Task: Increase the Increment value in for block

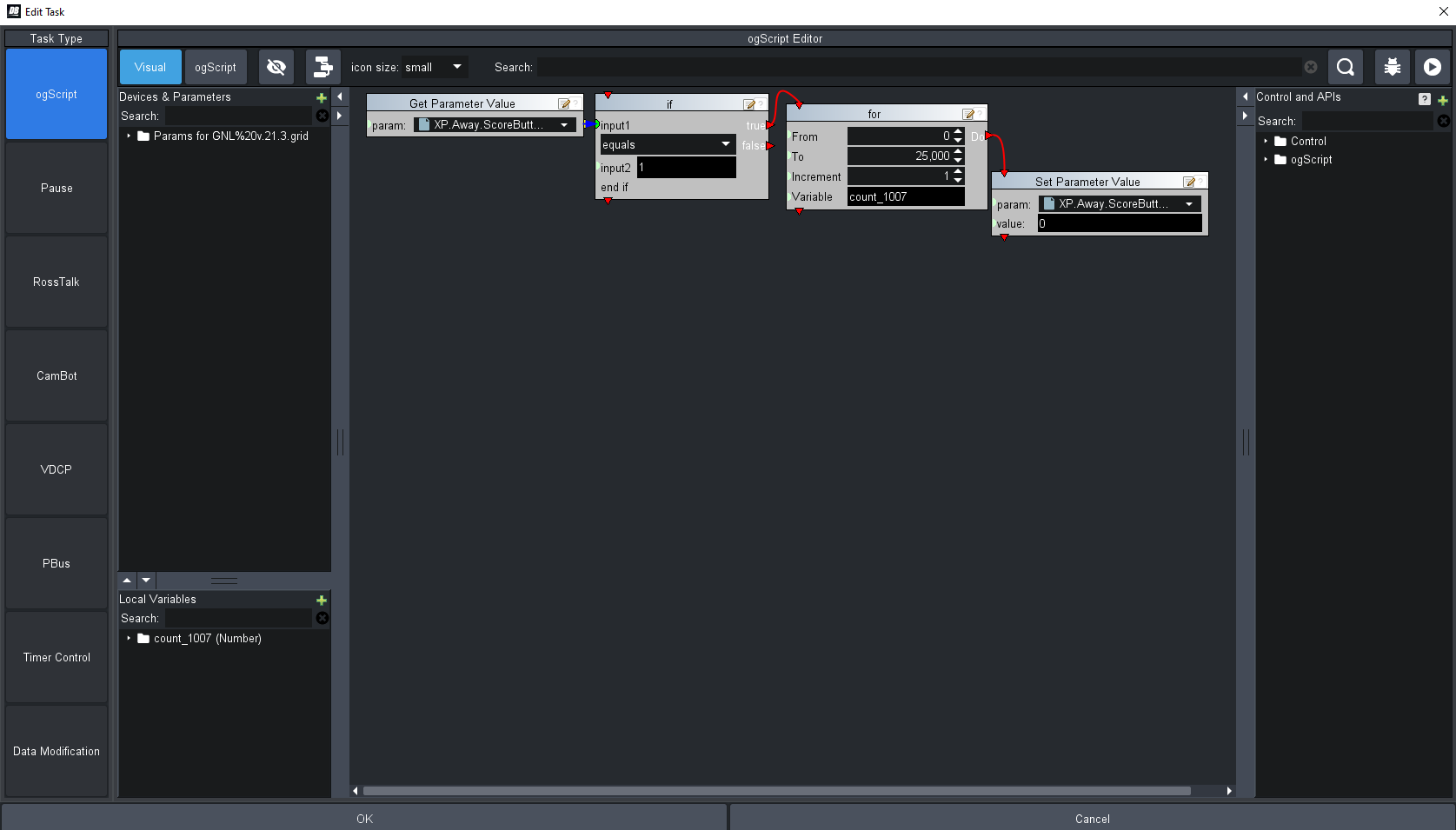Action: pos(958,172)
